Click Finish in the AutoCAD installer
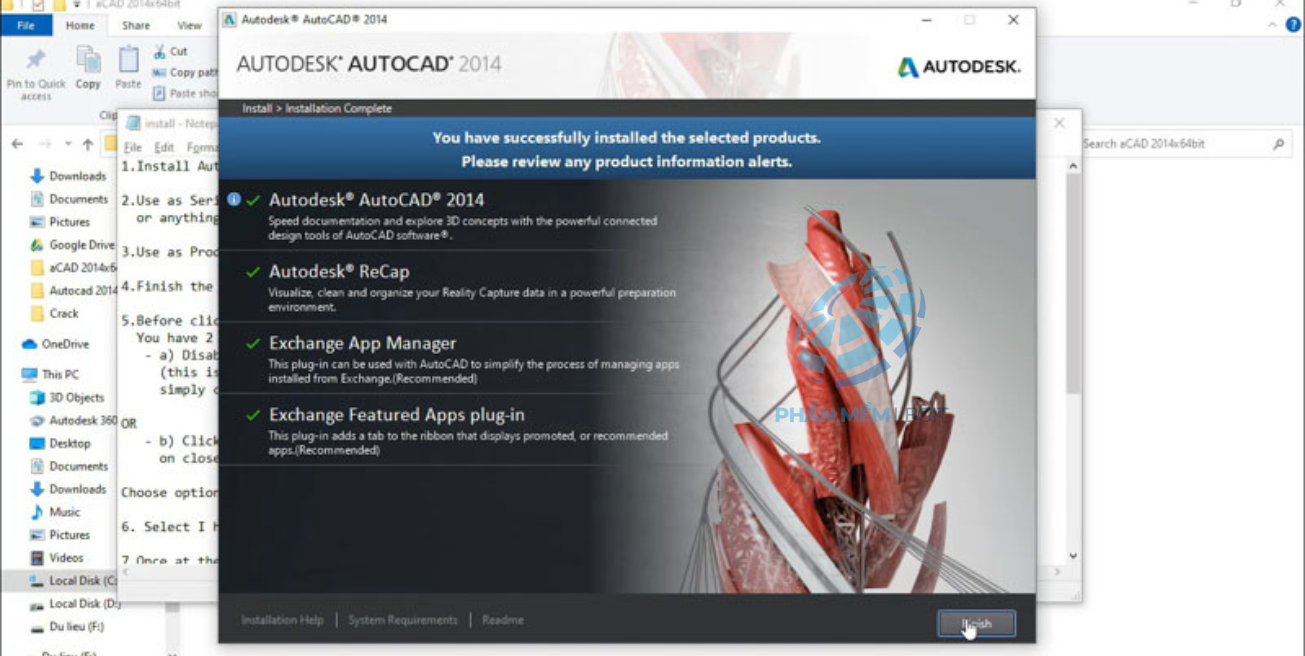Screen dimensions: 1305x656 pos(976,624)
